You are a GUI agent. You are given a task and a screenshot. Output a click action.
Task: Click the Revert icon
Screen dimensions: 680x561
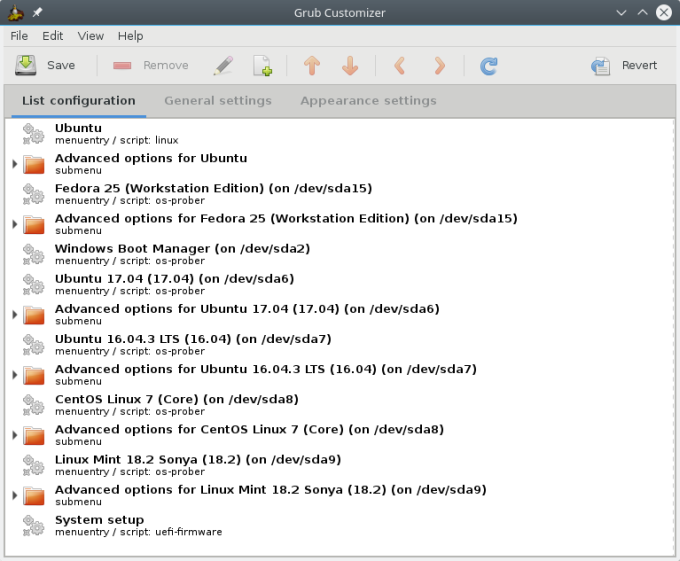(x=601, y=66)
